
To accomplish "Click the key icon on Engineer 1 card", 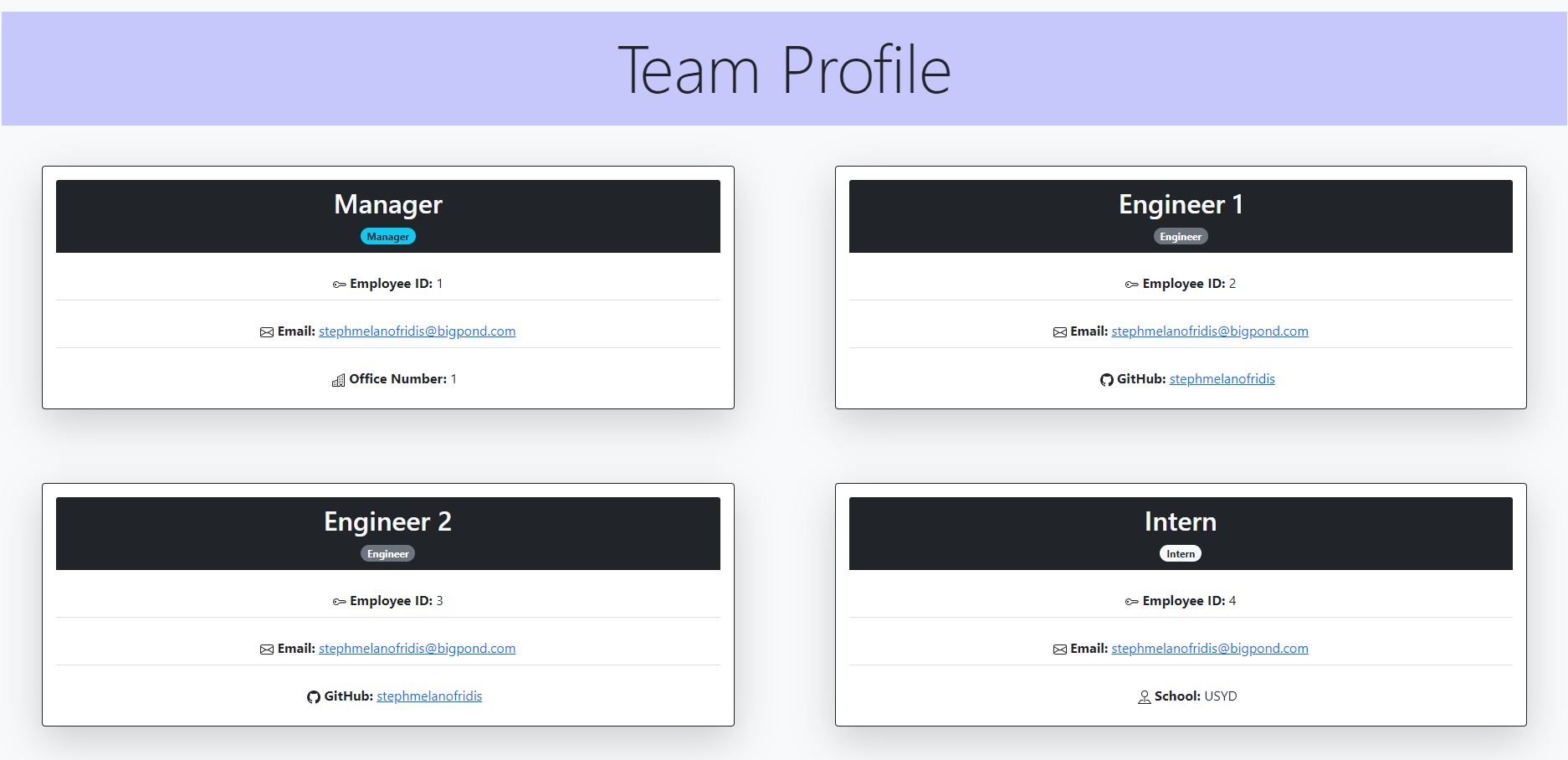I will (x=1130, y=284).
